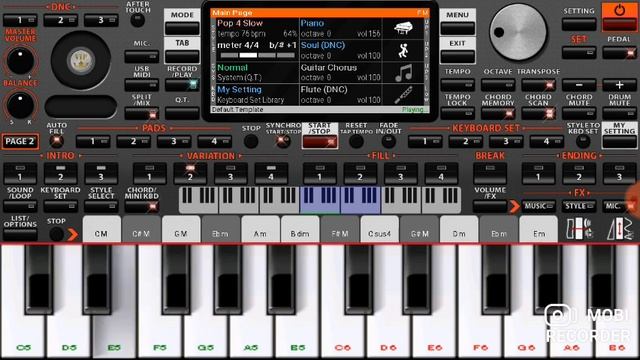Select Intro 2
640x360 pixels.
[60, 173]
